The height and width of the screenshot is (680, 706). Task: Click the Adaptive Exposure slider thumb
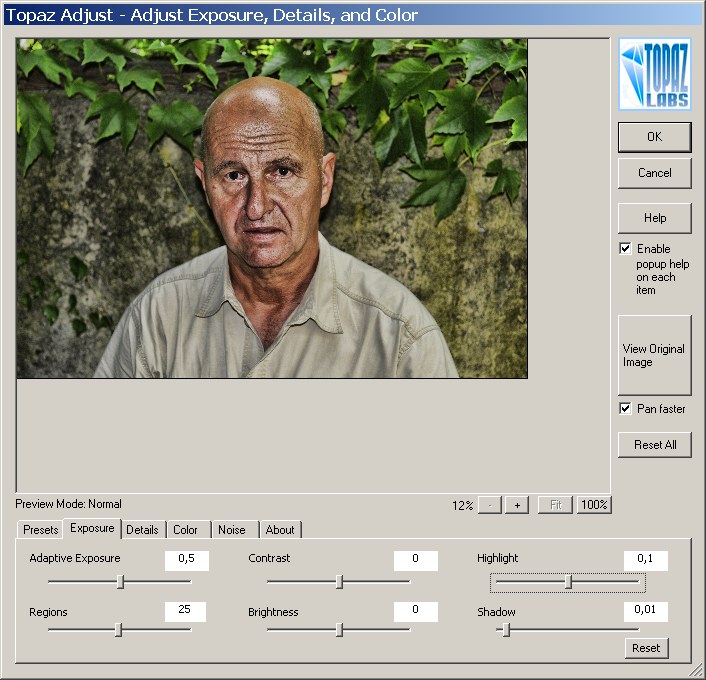(x=120, y=581)
